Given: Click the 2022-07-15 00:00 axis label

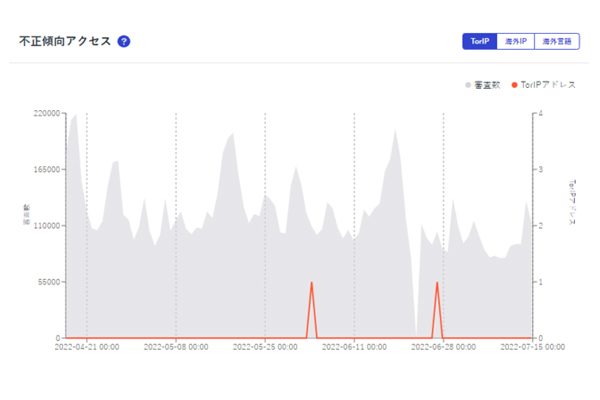Looking at the screenshot, I should tap(532, 348).
